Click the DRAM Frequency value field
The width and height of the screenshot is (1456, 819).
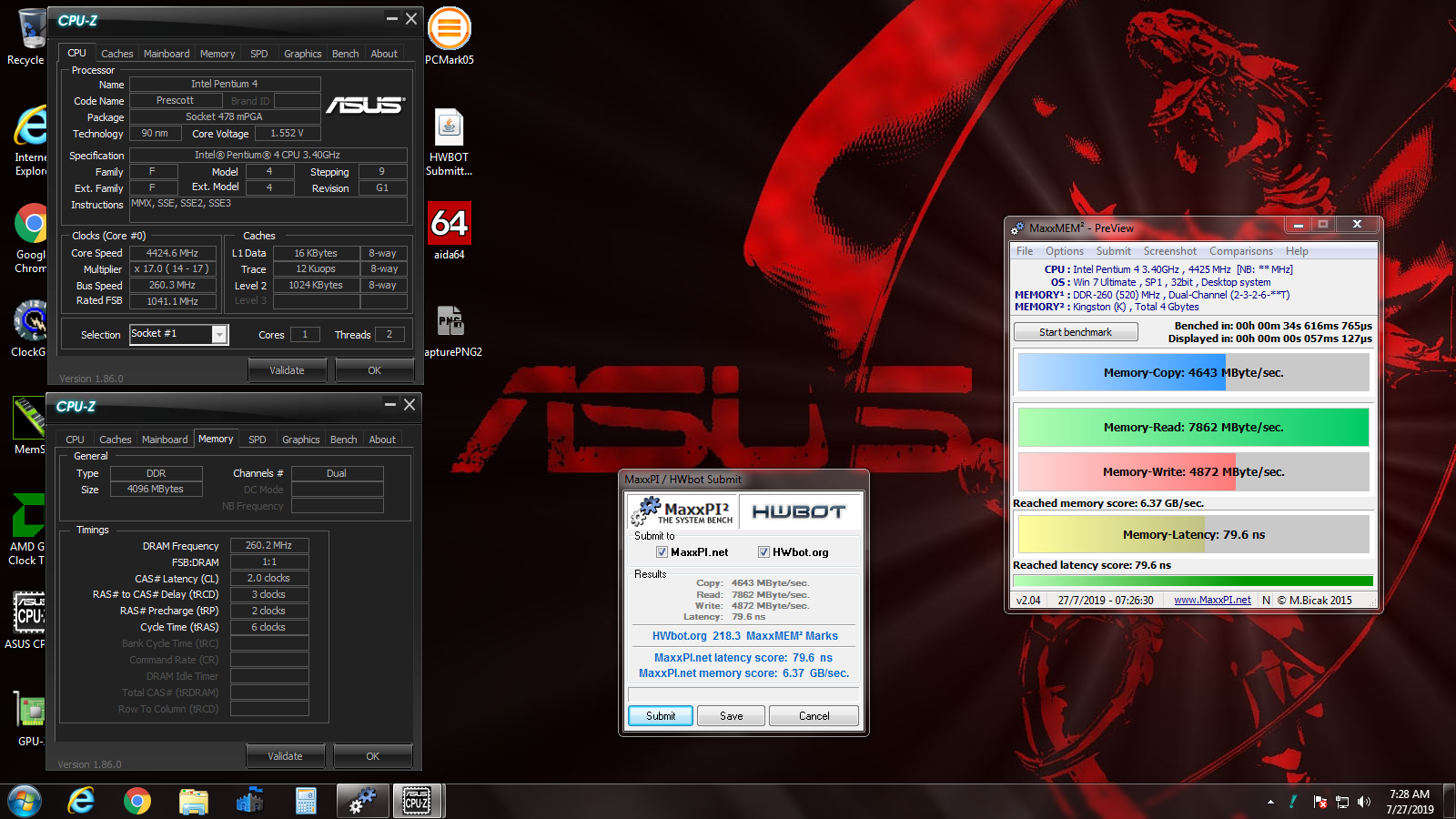coord(268,545)
